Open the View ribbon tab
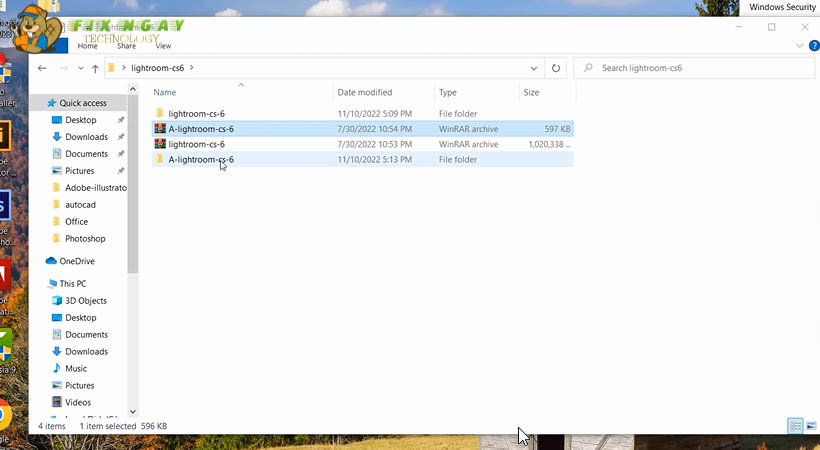This screenshot has width=820, height=450. [x=163, y=46]
